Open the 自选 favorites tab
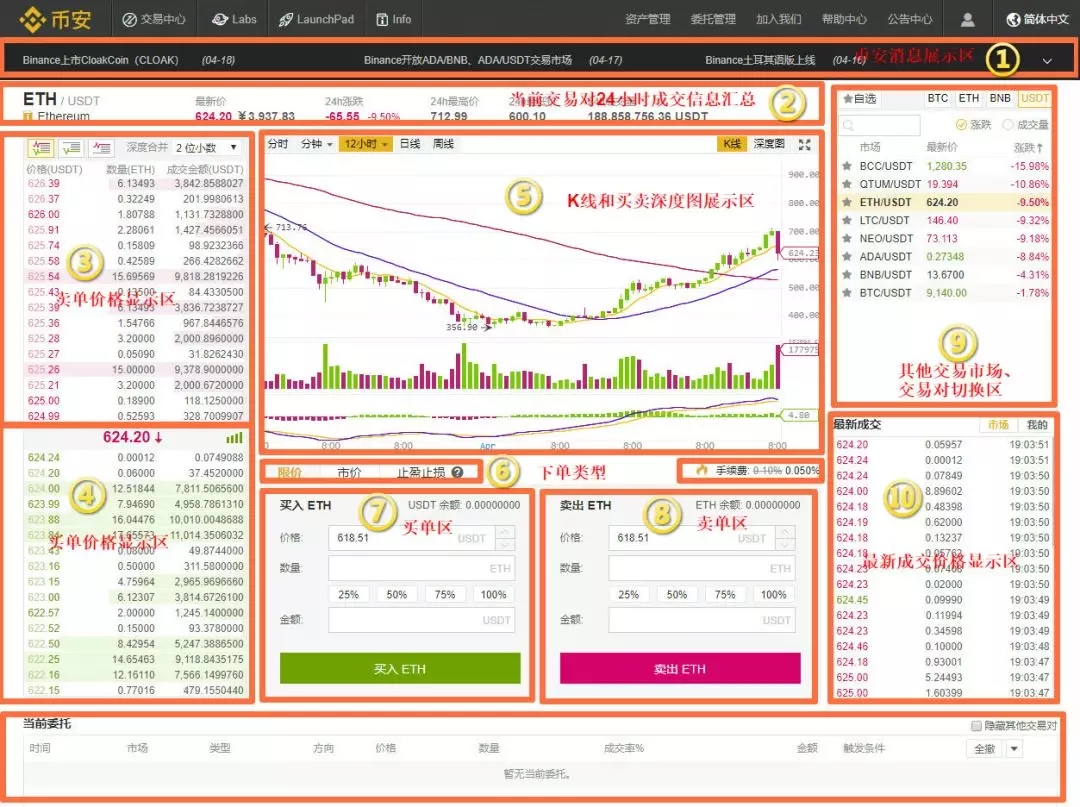The image size is (1080, 807). coord(860,99)
